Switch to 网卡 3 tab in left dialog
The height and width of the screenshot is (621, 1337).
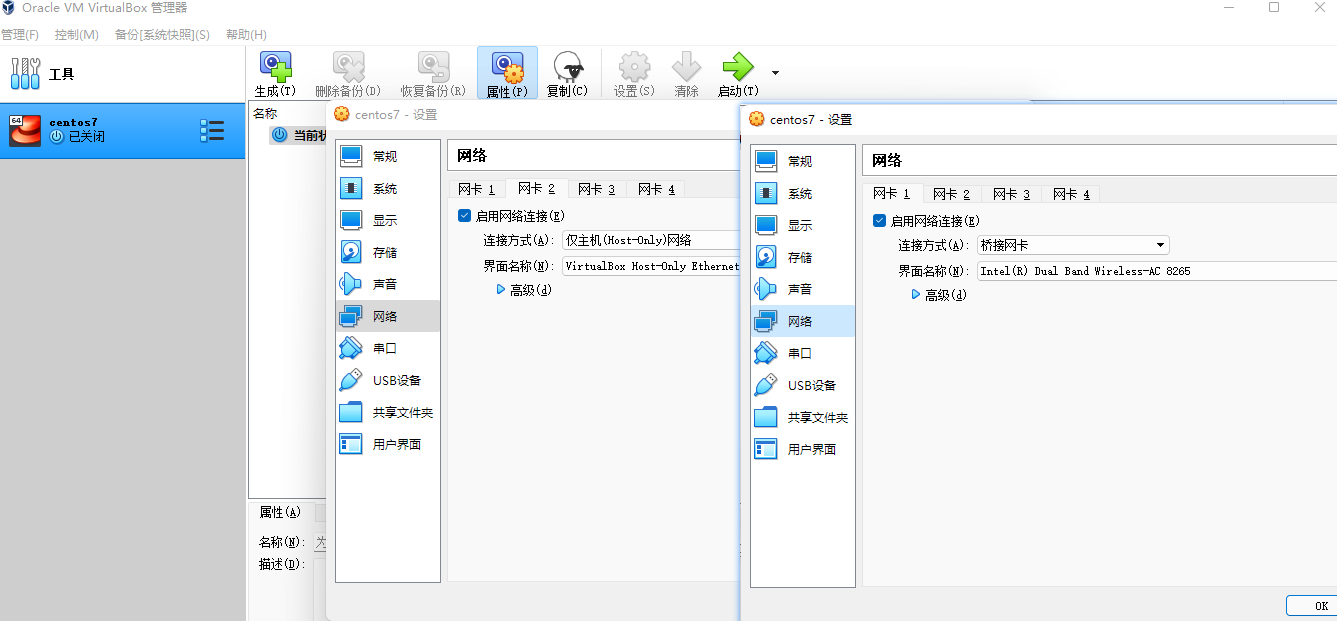click(597, 189)
